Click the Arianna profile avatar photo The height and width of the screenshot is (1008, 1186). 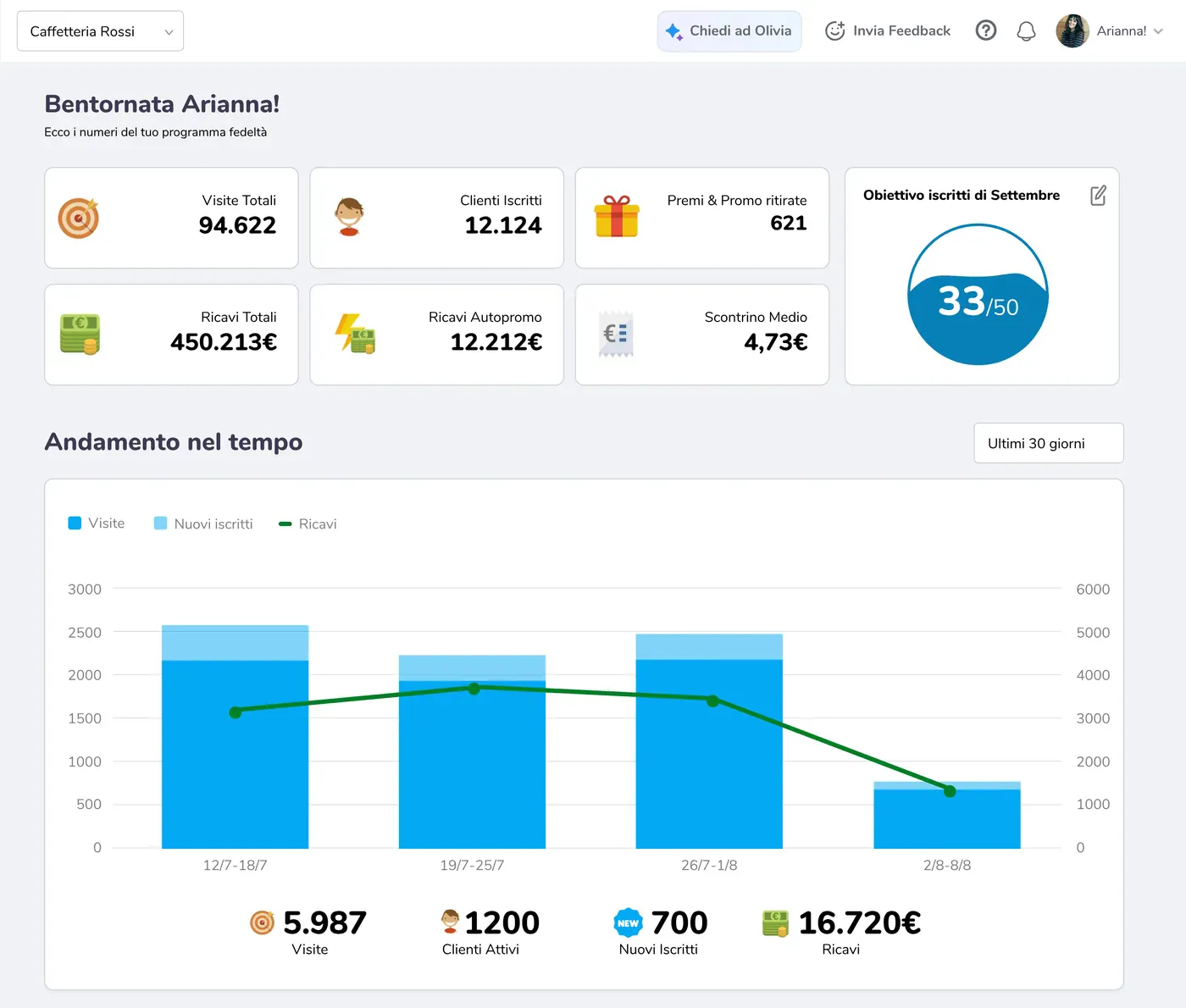pos(1072,31)
